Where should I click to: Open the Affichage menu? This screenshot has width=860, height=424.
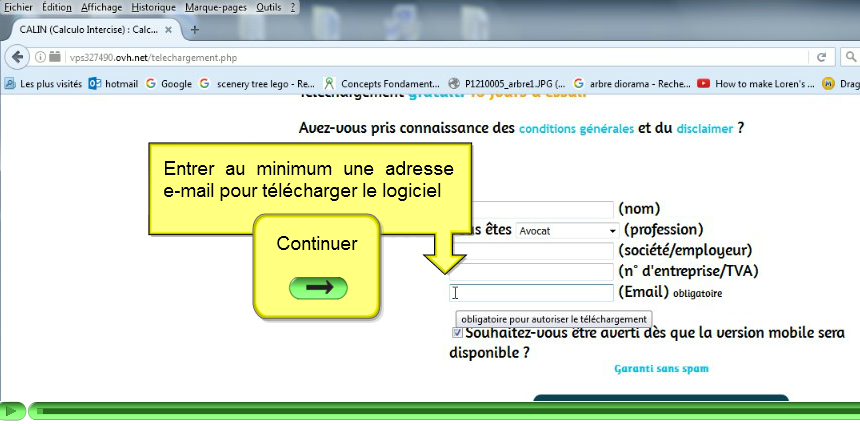pos(102,6)
